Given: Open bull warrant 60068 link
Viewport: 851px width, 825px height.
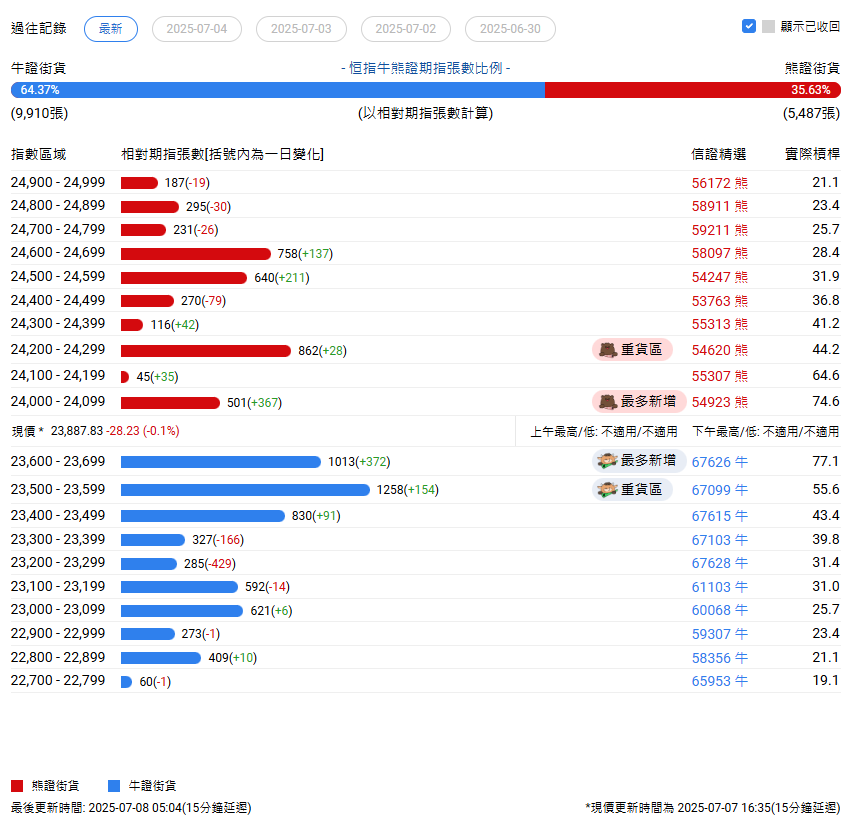Looking at the screenshot, I should [x=719, y=611].
